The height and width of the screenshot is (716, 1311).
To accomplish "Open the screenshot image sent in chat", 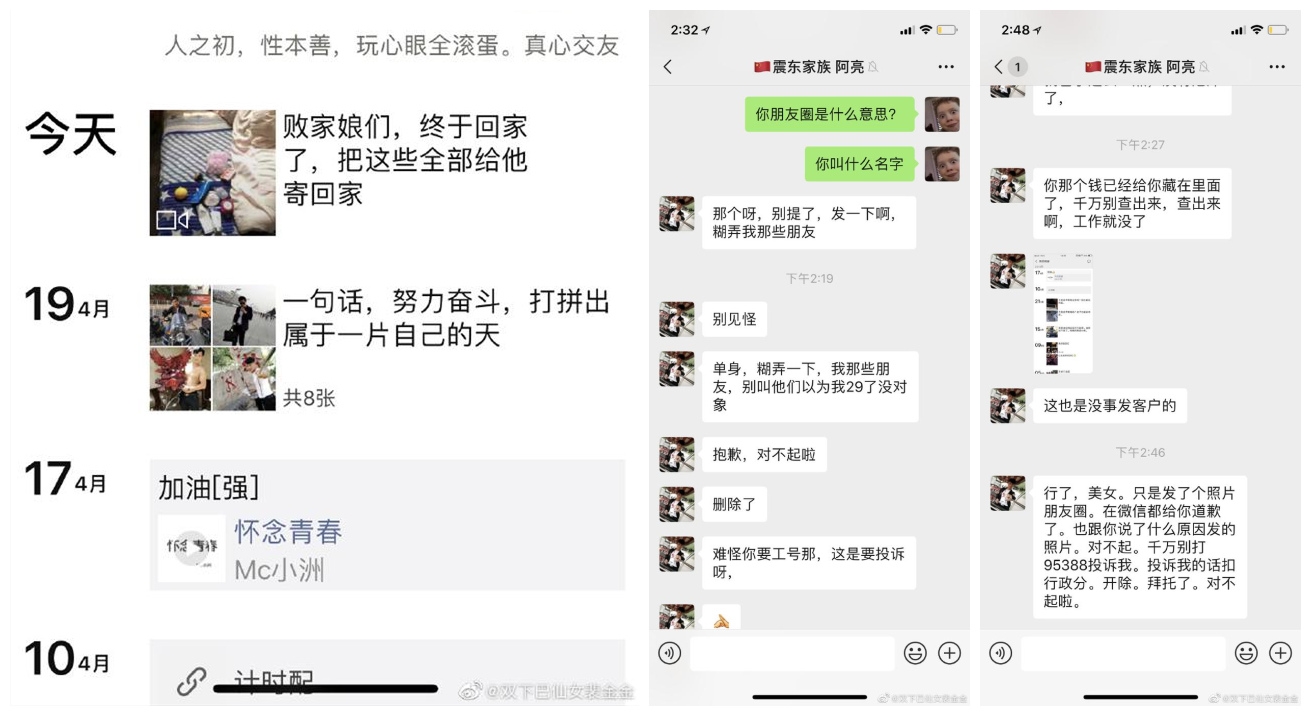I will point(1063,313).
